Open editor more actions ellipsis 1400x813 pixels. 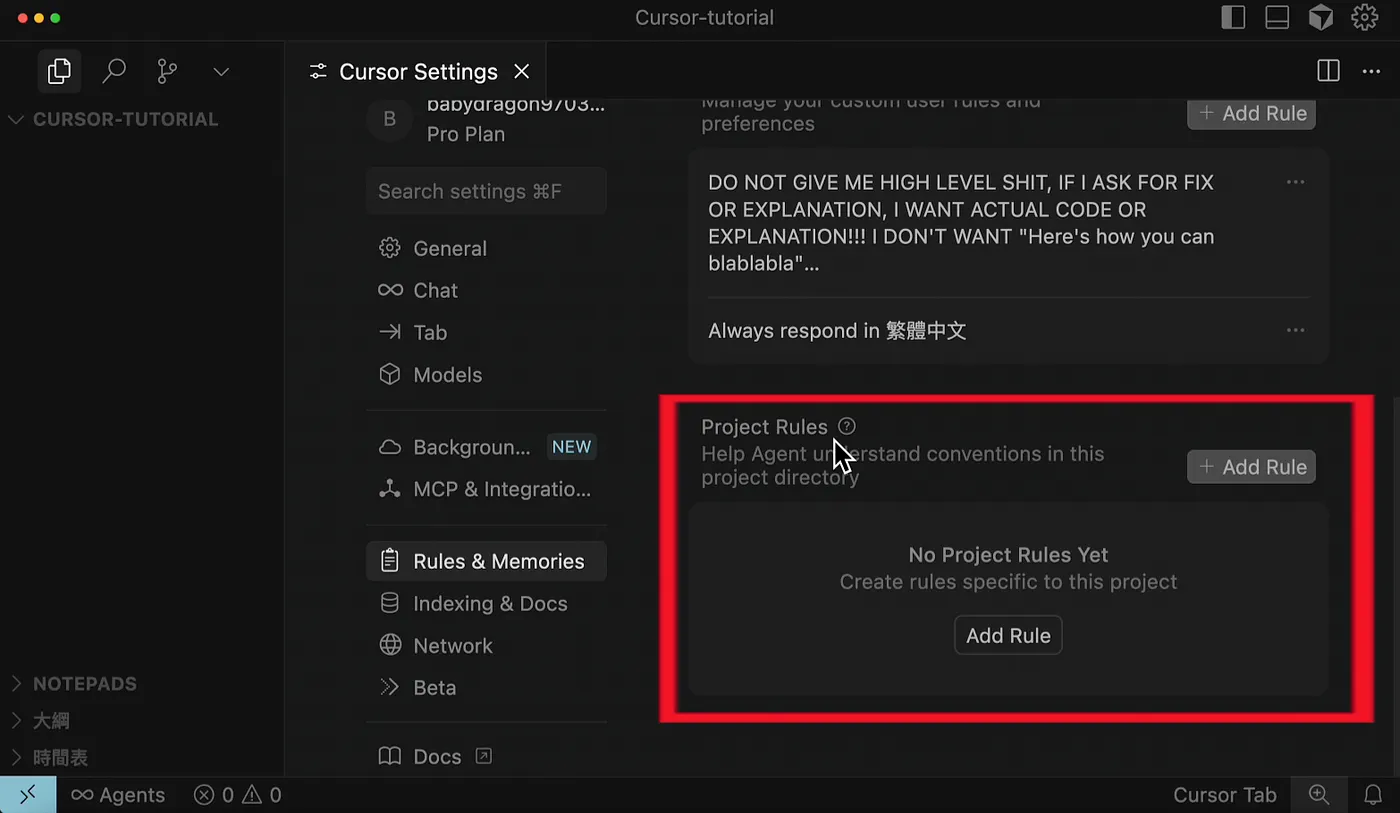(1371, 71)
